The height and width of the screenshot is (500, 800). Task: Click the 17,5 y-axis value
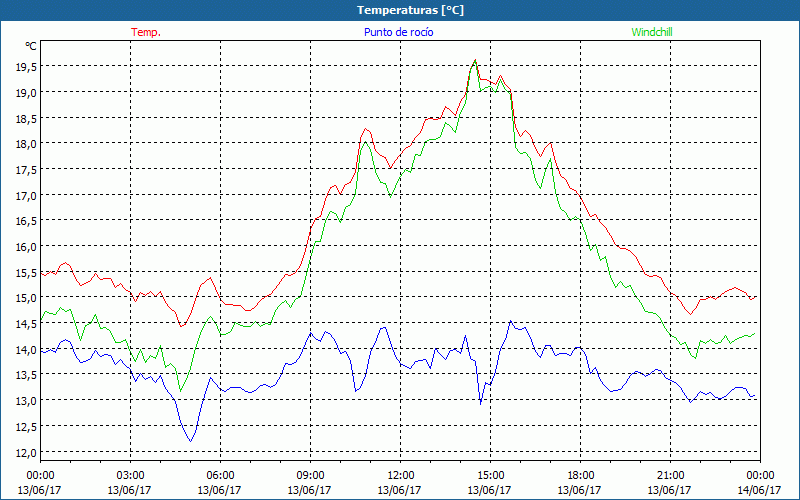(x=24, y=169)
